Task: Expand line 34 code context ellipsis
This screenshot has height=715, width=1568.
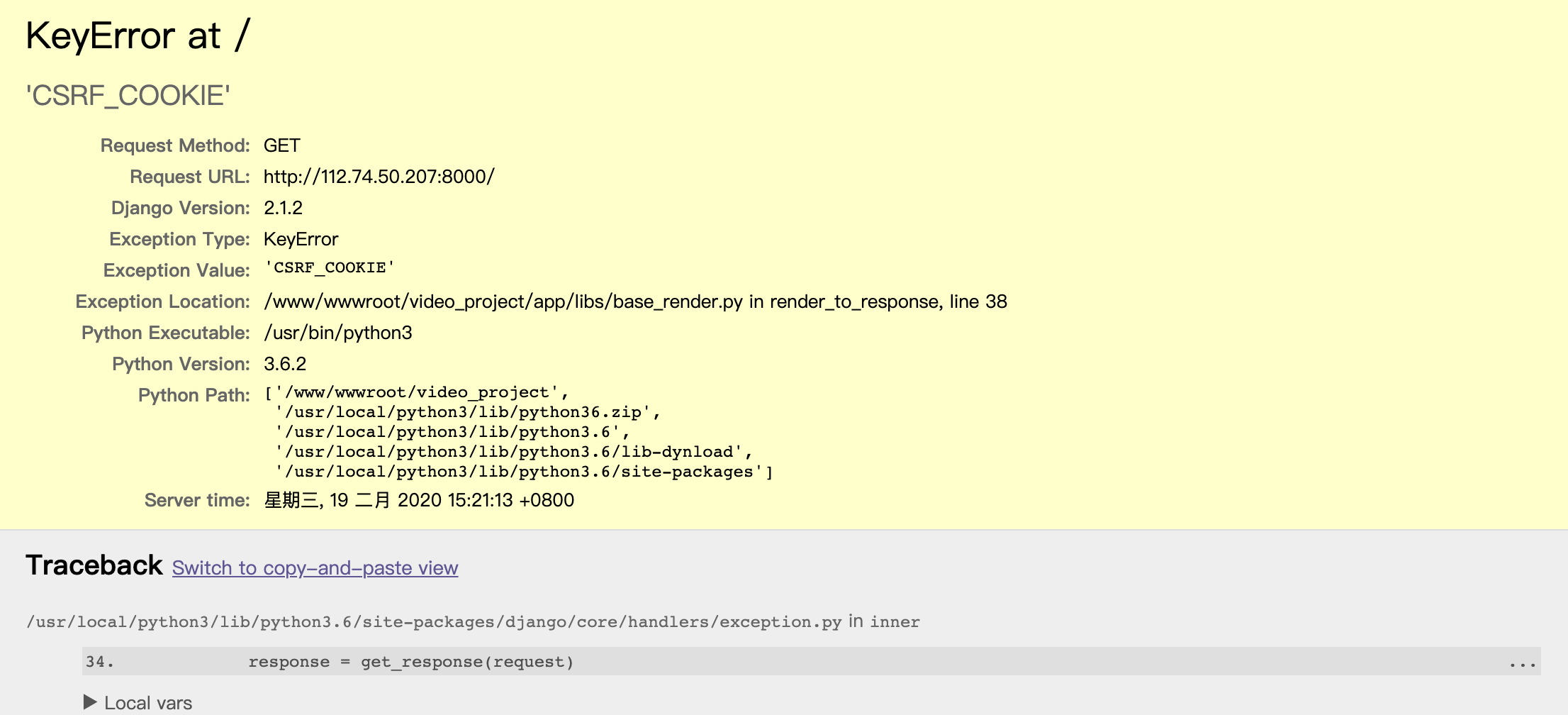Action: point(1522,663)
